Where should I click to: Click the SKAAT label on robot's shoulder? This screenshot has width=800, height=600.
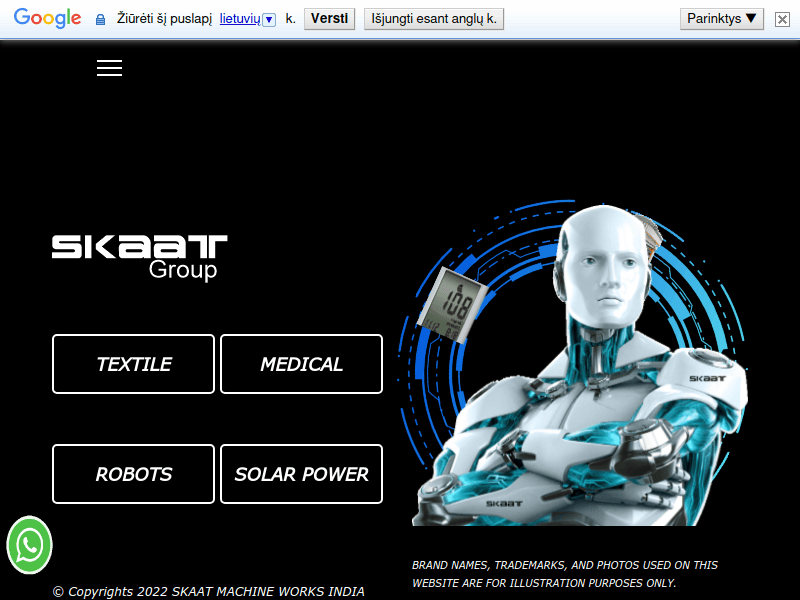click(706, 377)
